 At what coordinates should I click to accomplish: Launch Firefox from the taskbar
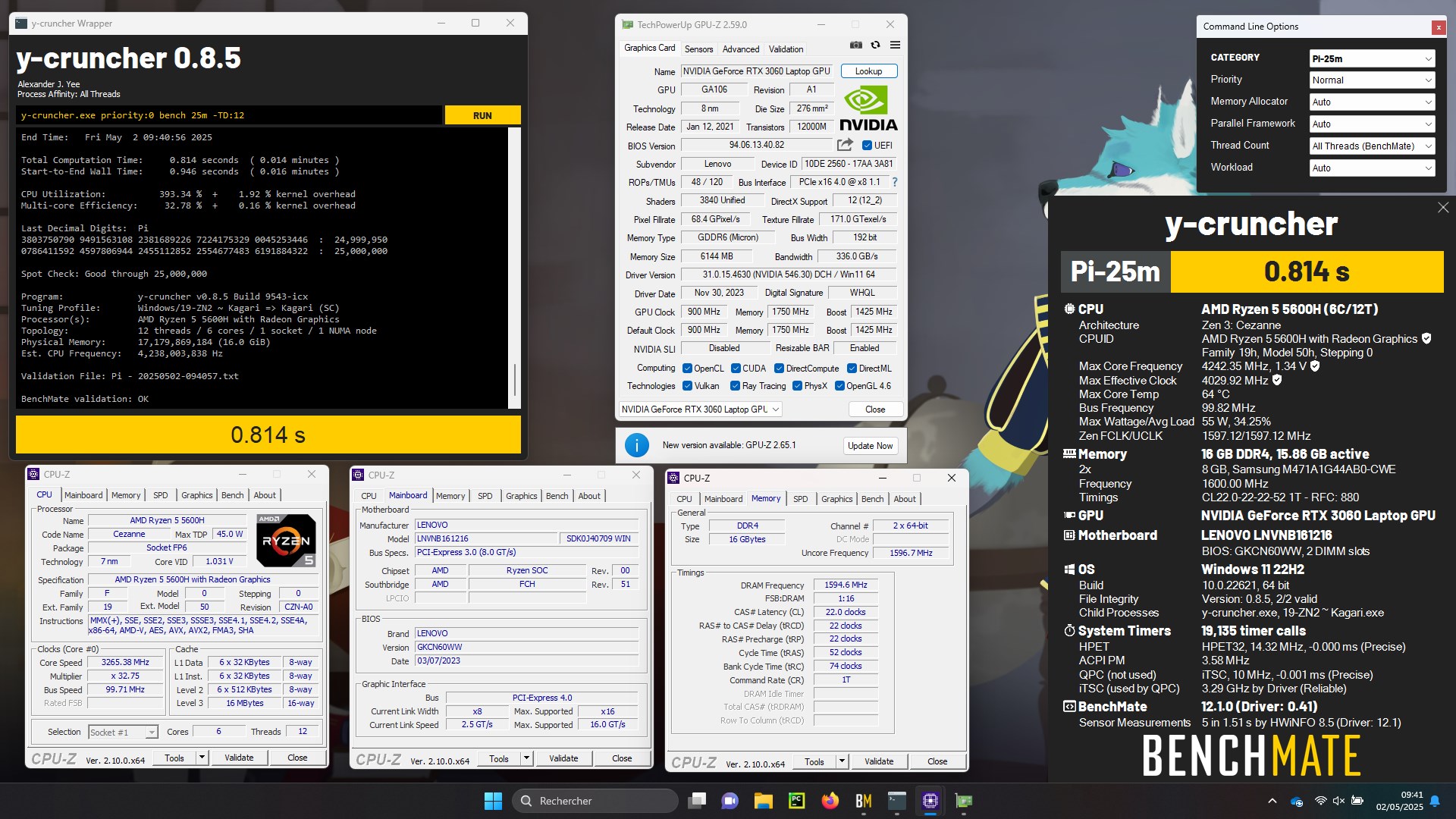(x=830, y=801)
